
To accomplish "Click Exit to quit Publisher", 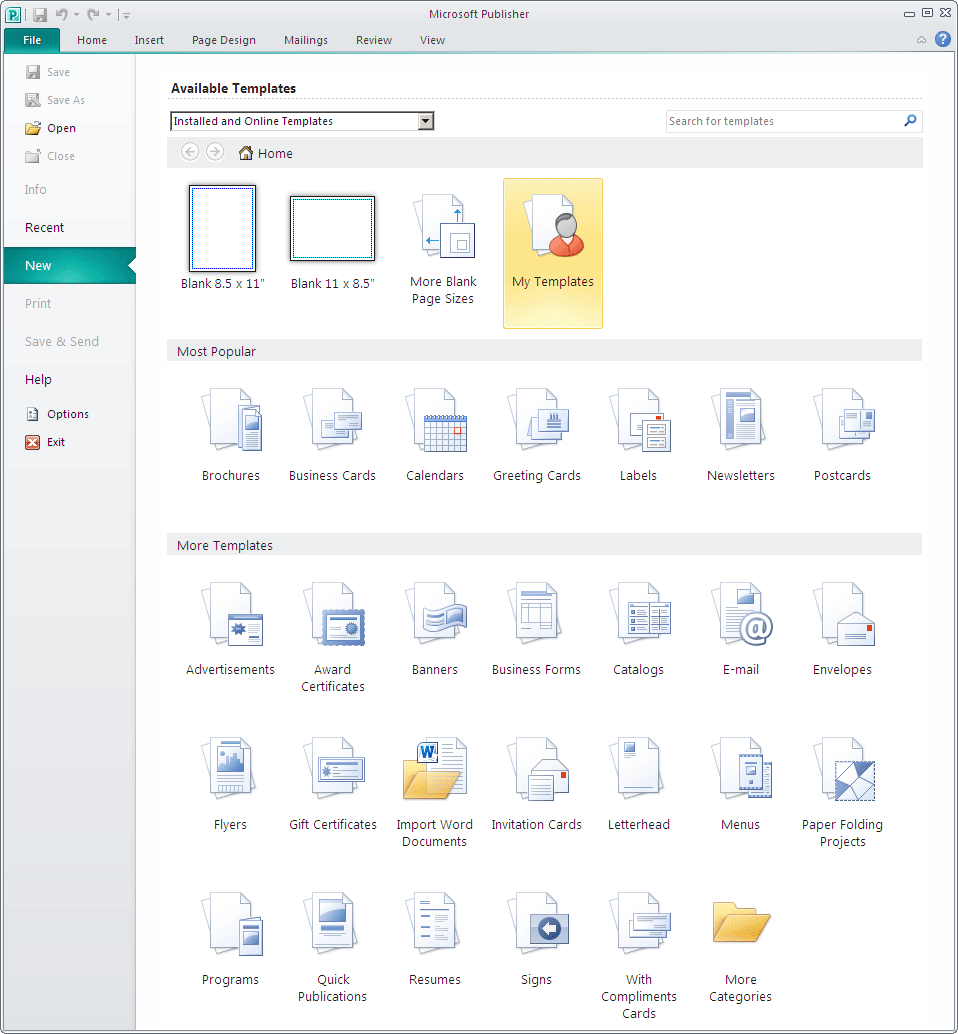I will [x=45, y=442].
